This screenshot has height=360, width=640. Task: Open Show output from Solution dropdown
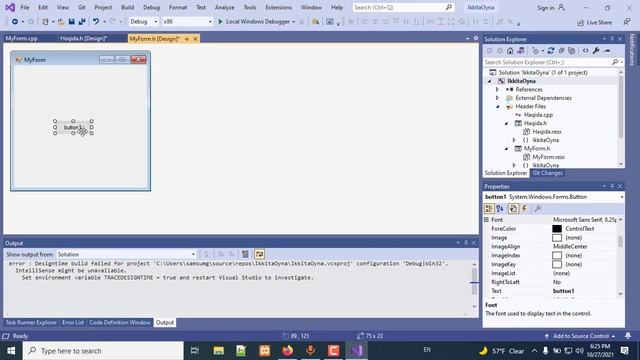[126, 254]
